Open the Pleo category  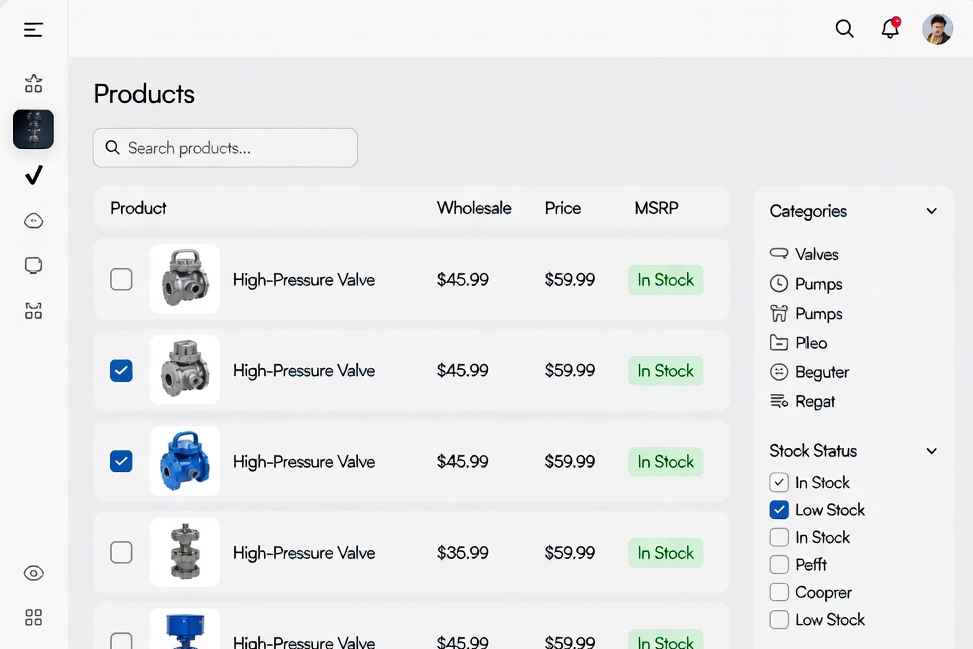[810, 342]
